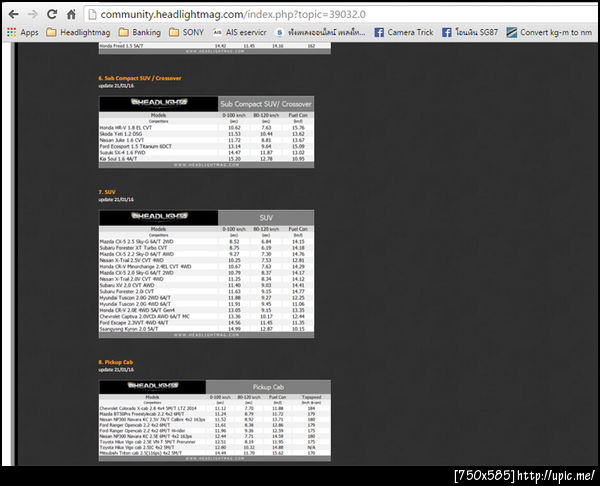Screen dimensions: 600x486
Task: Open the AIS eservice bookmark
Action: [x=240, y=33]
